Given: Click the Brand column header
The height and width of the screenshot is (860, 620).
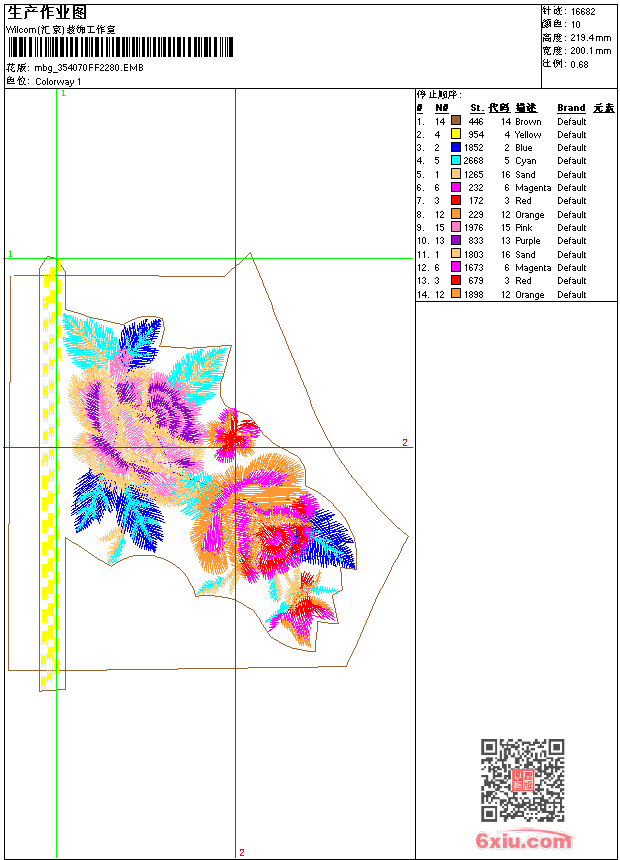Looking at the screenshot, I should (571, 108).
